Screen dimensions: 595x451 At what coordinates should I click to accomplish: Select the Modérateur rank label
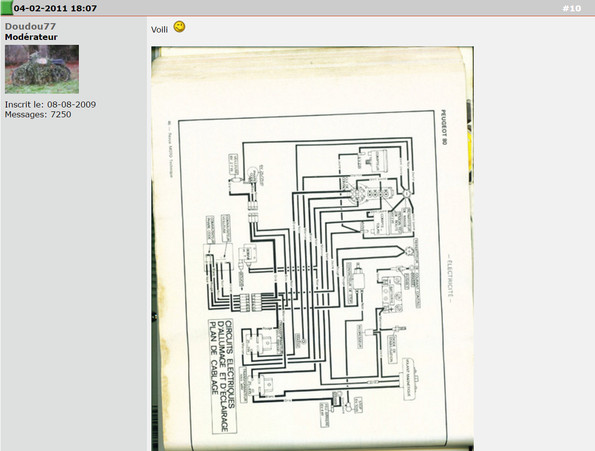(x=31, y=37)
